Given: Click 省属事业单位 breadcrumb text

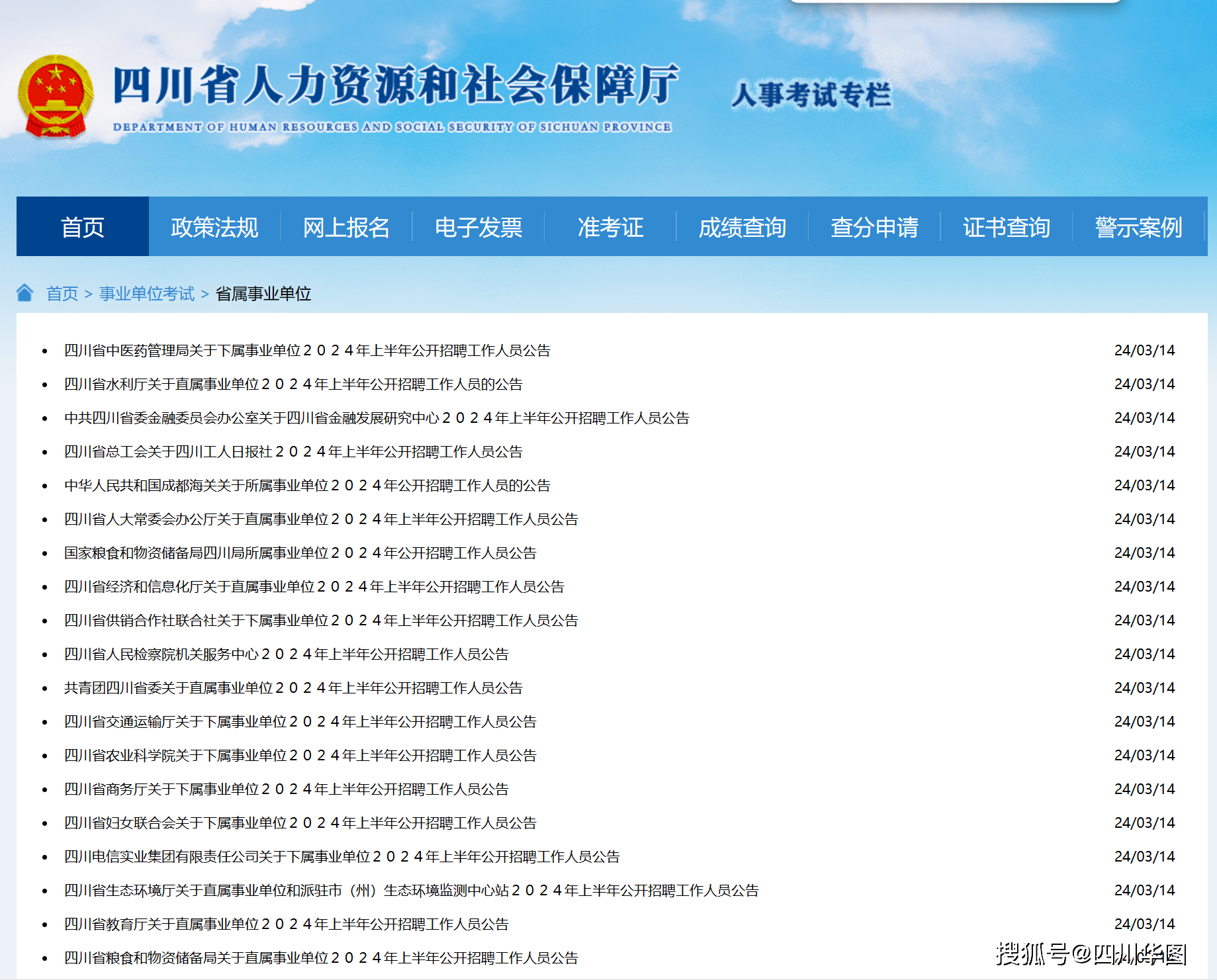Looking at the screenshot, I should tap(263, 293).
